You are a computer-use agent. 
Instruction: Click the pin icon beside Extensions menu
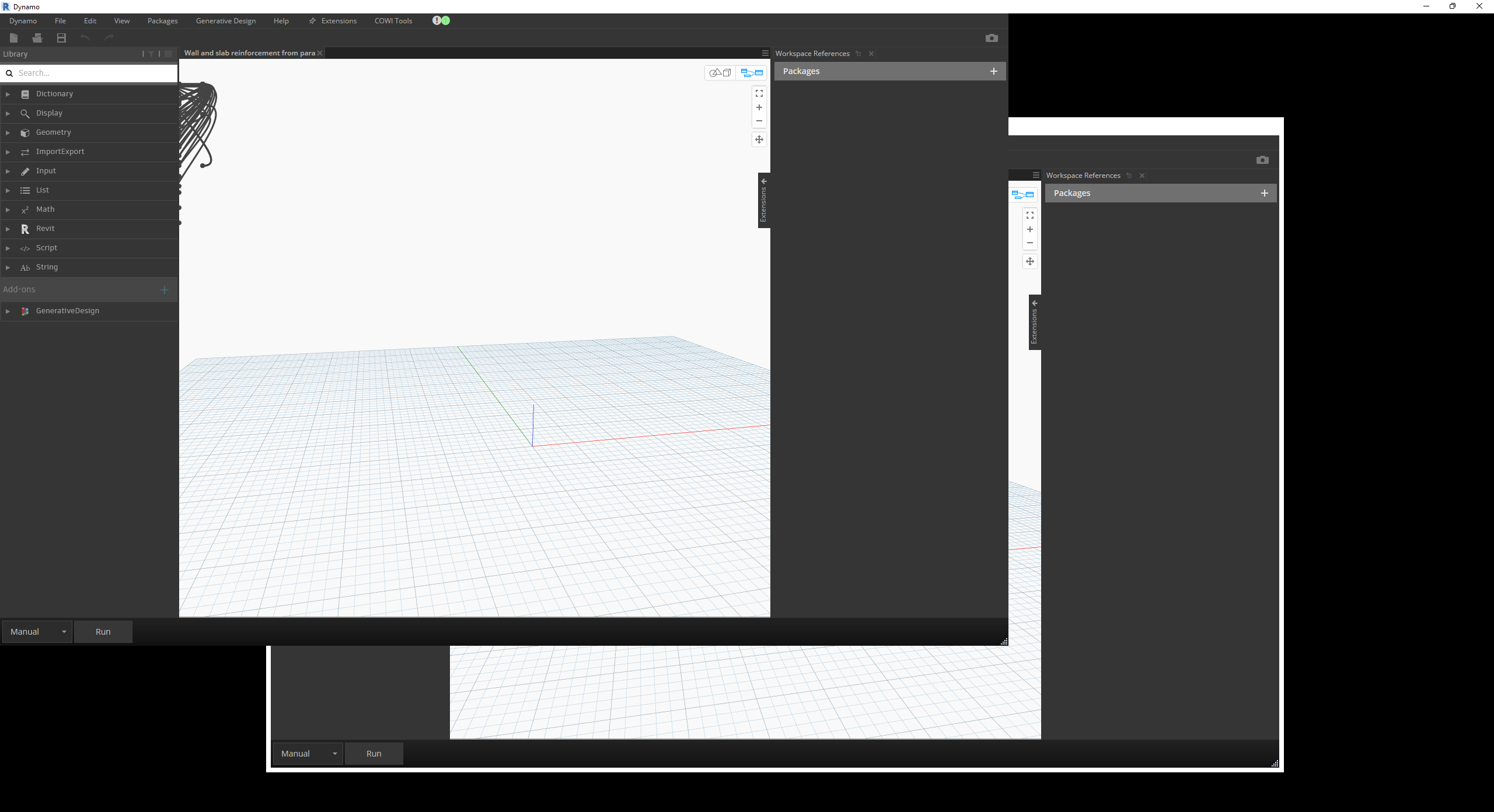pos(312,21)
